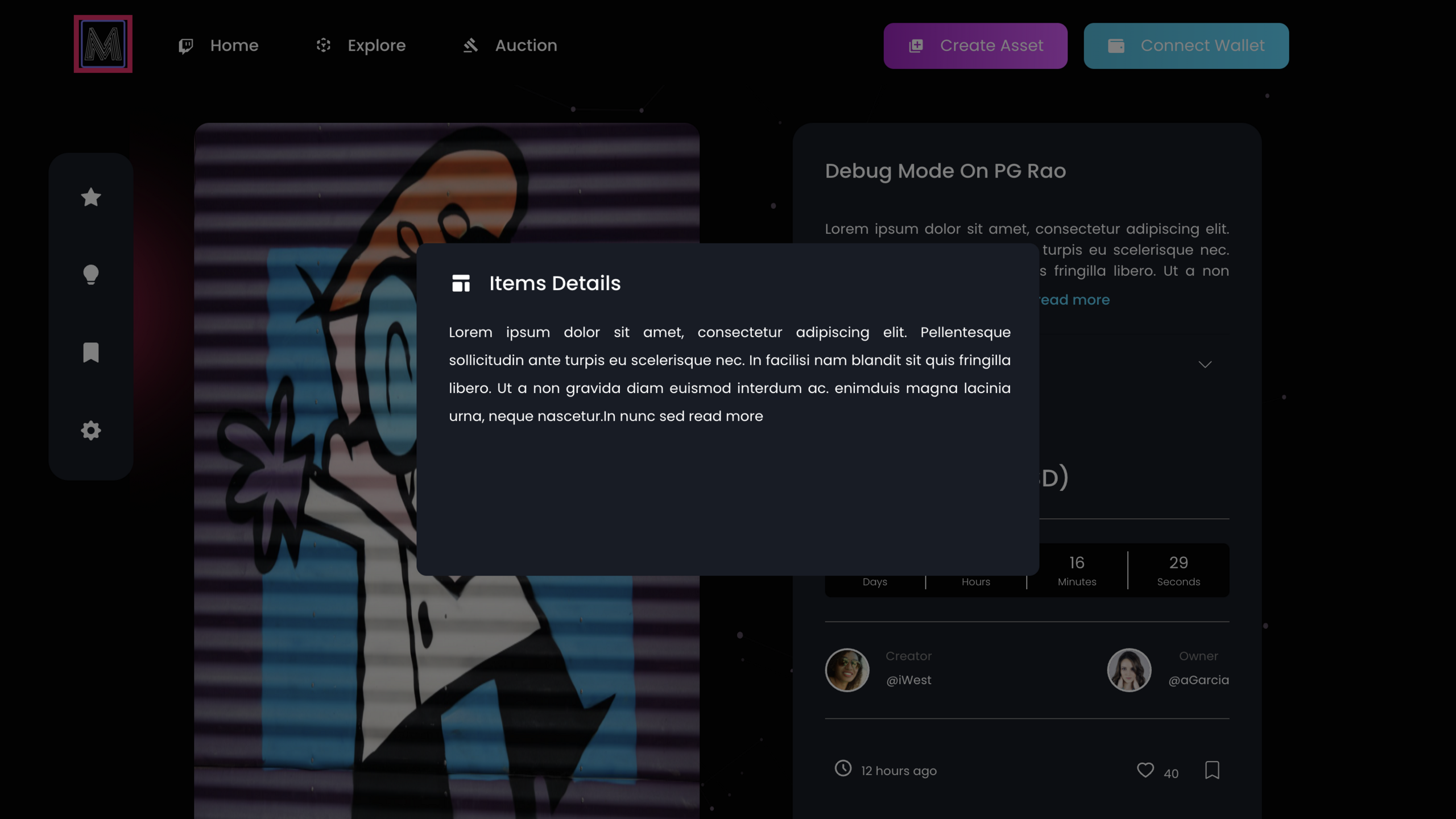Open the lightbulb ideas icon in sidebar
1456x819 pixels.
tap(90, 275)
